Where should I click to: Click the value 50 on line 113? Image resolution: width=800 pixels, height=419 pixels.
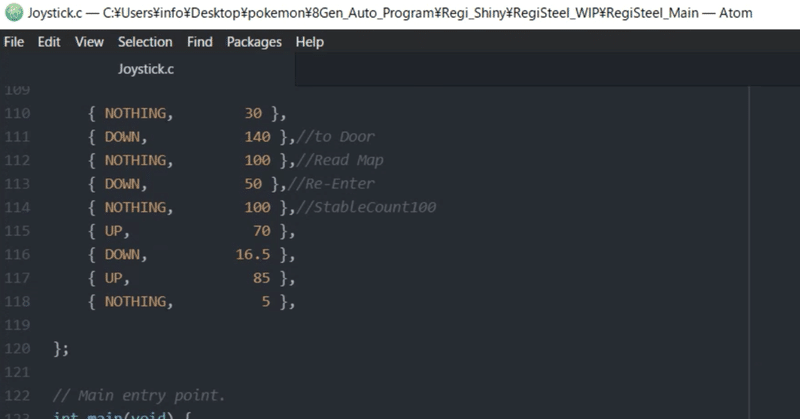click(x=253, y=184)
